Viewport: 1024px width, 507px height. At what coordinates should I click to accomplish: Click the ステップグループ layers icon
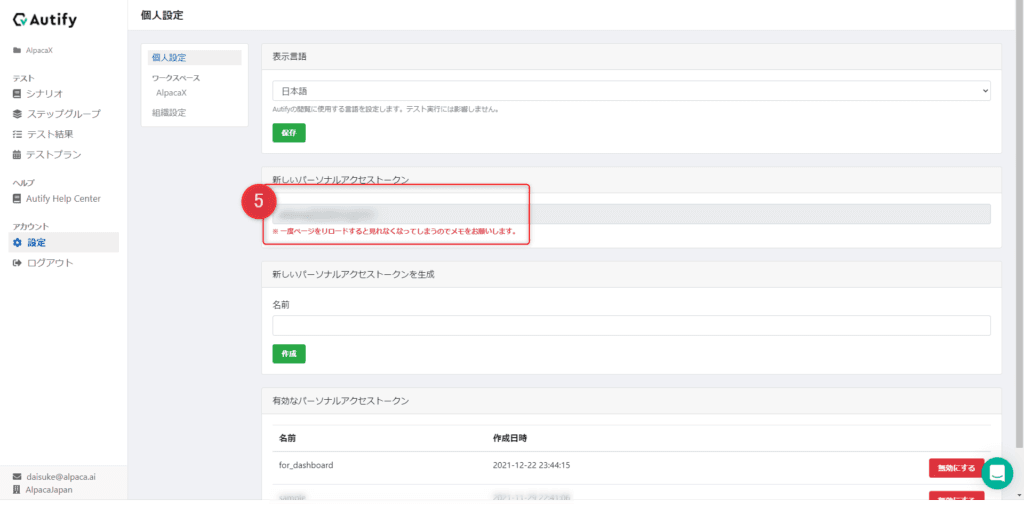(17, 114)
